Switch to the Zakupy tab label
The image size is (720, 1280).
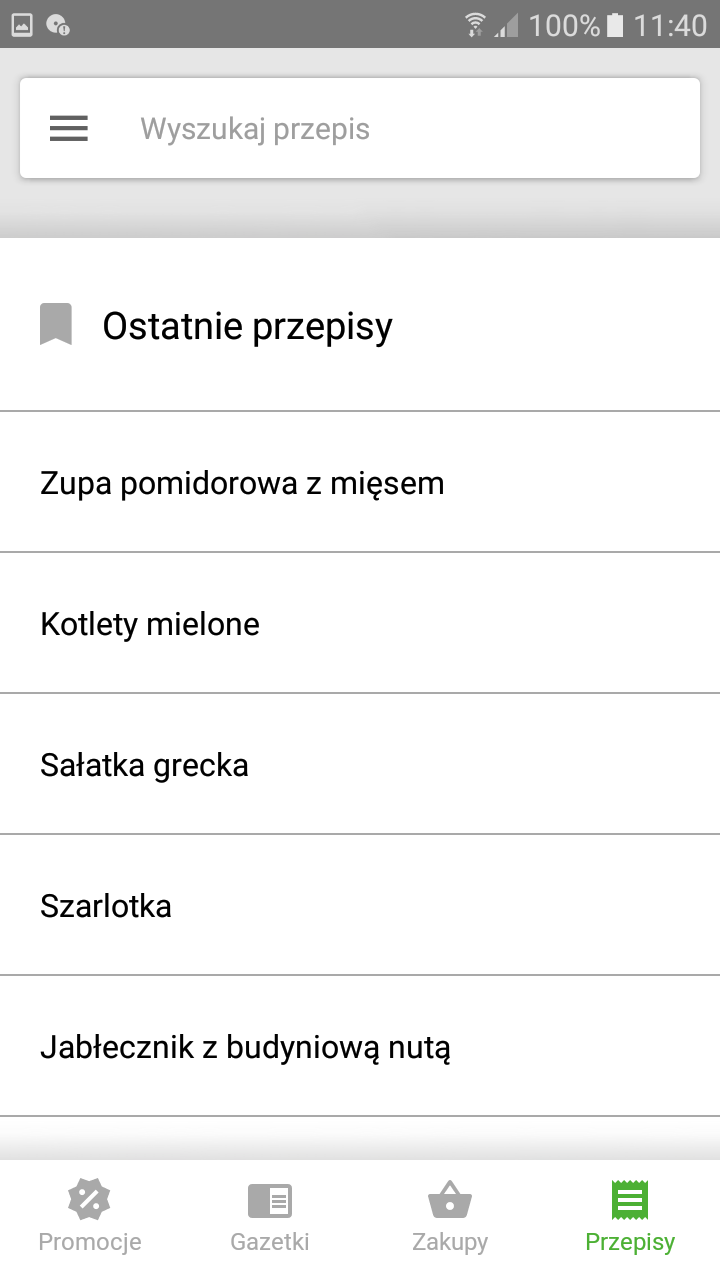[449, 1242]
